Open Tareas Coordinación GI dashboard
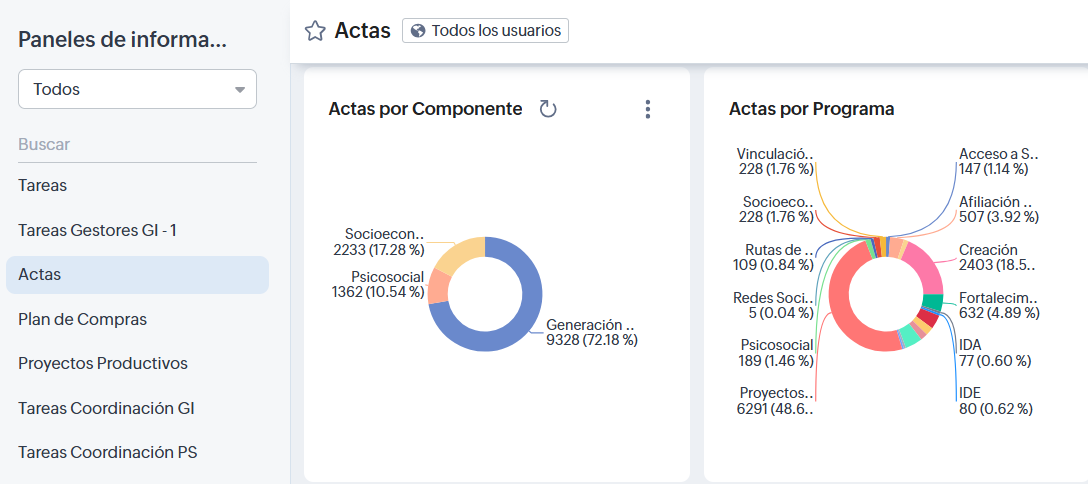This screenshot has width=1088, height=484. (106, 408)
